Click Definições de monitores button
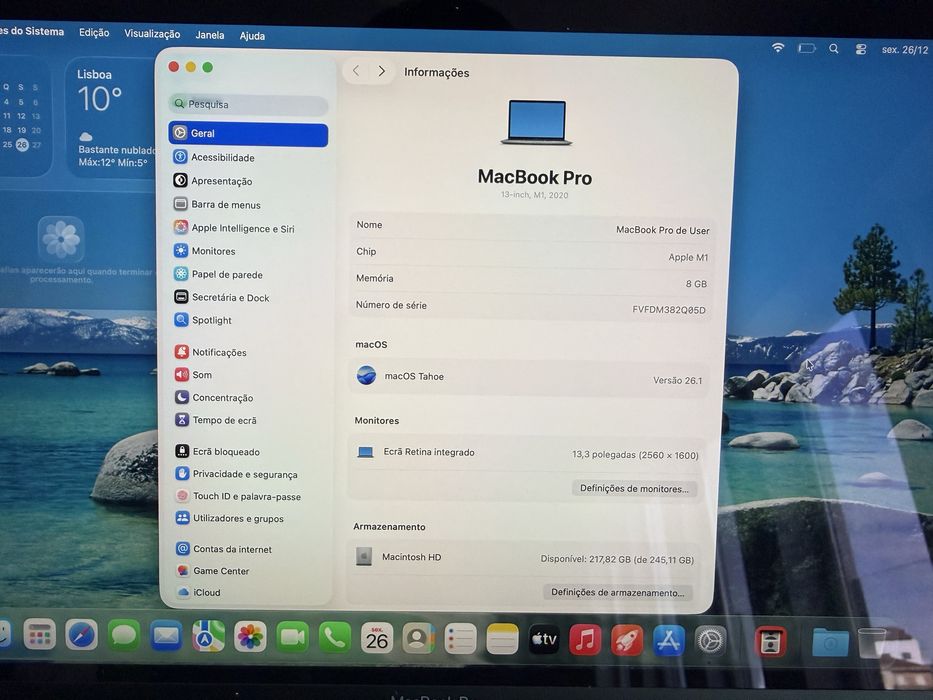 coord(634,489)
